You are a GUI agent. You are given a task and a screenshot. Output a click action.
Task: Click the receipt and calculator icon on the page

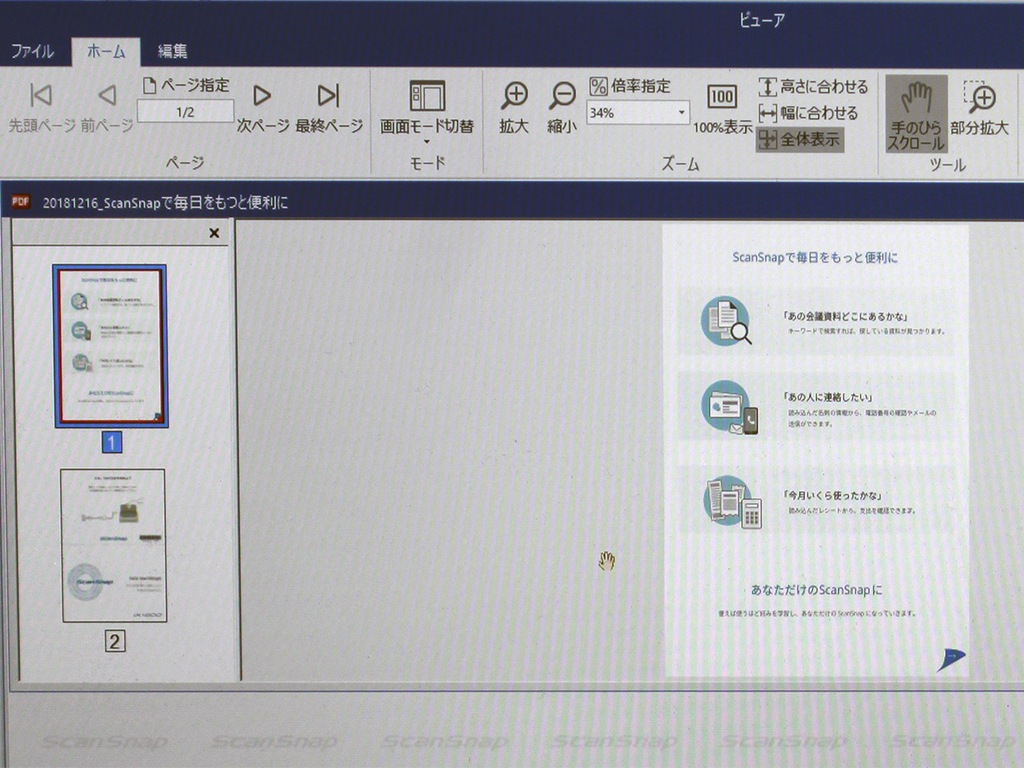(733, 502)
